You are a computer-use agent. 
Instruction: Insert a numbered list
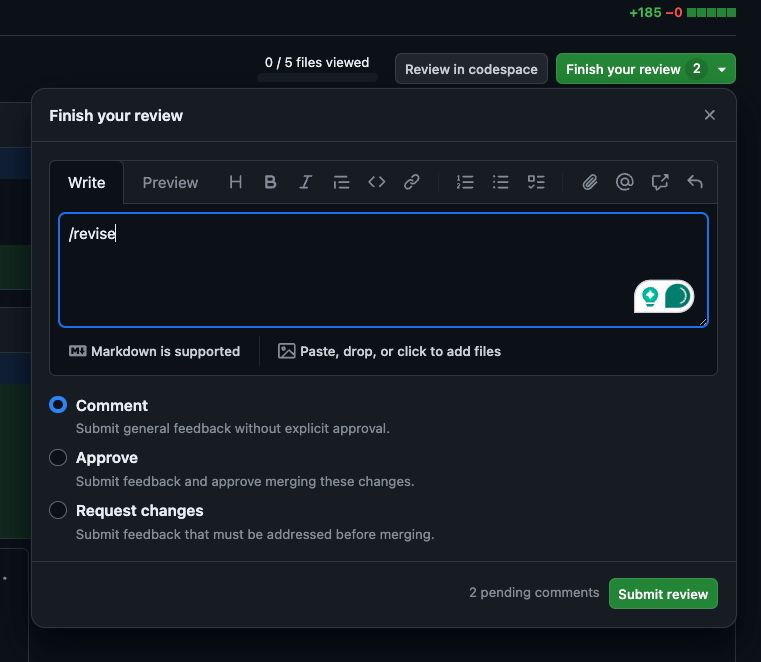tap(465, 182)
